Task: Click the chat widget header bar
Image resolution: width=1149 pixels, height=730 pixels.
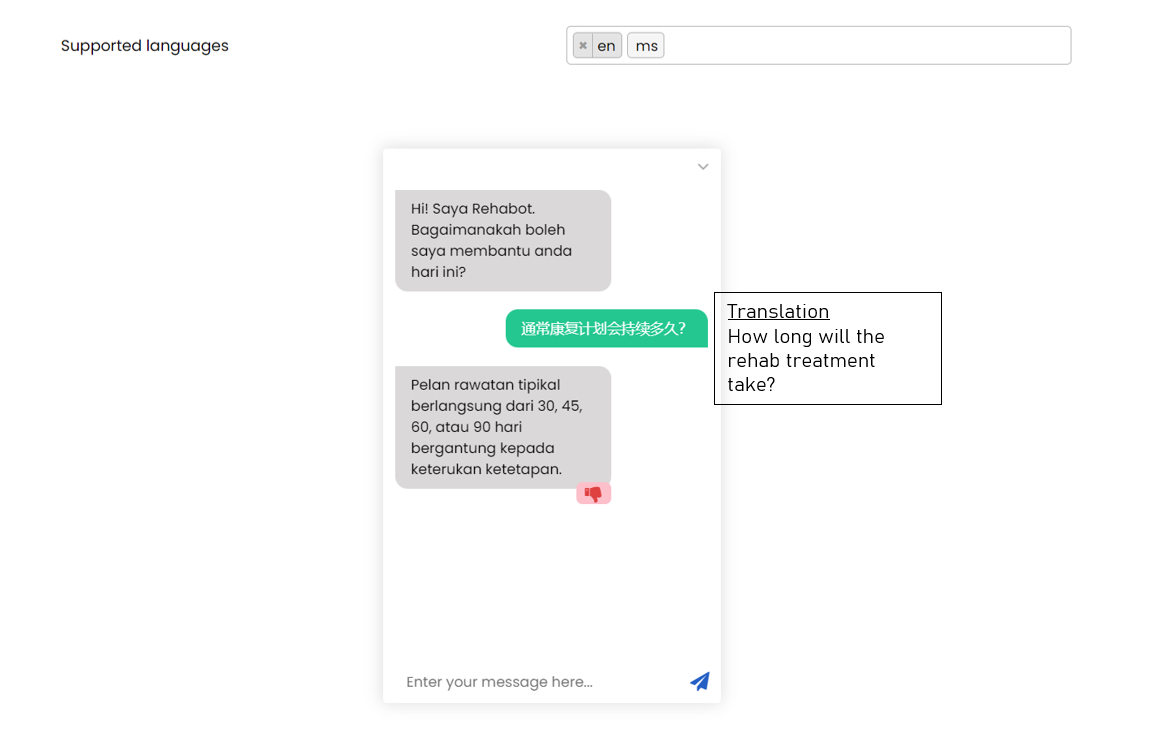Action: pos(550,166)
